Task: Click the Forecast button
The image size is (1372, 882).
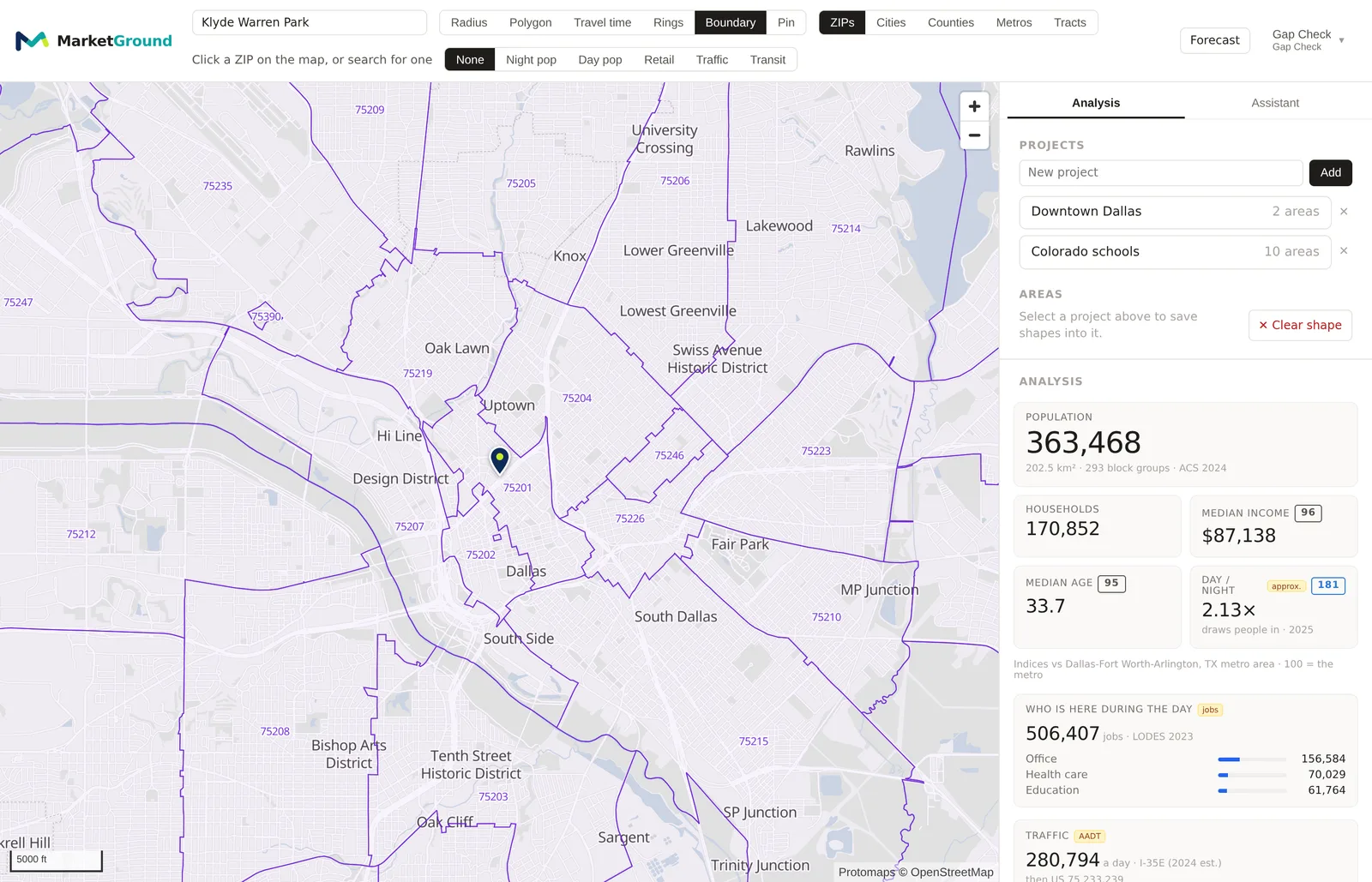Action: coord(1215,40)
